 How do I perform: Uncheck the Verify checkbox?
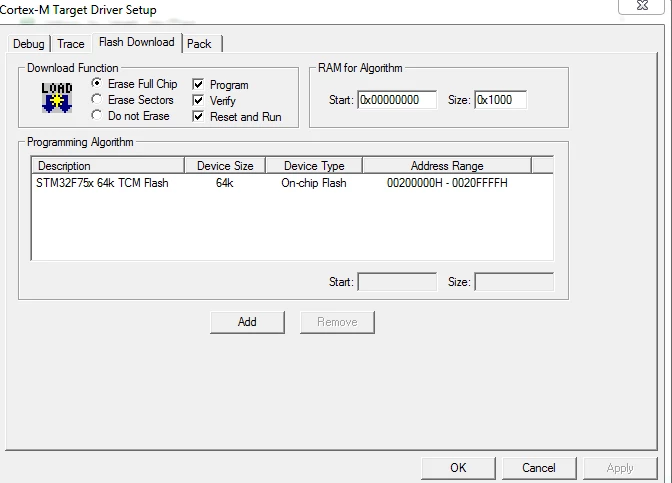tap(198, 100)
